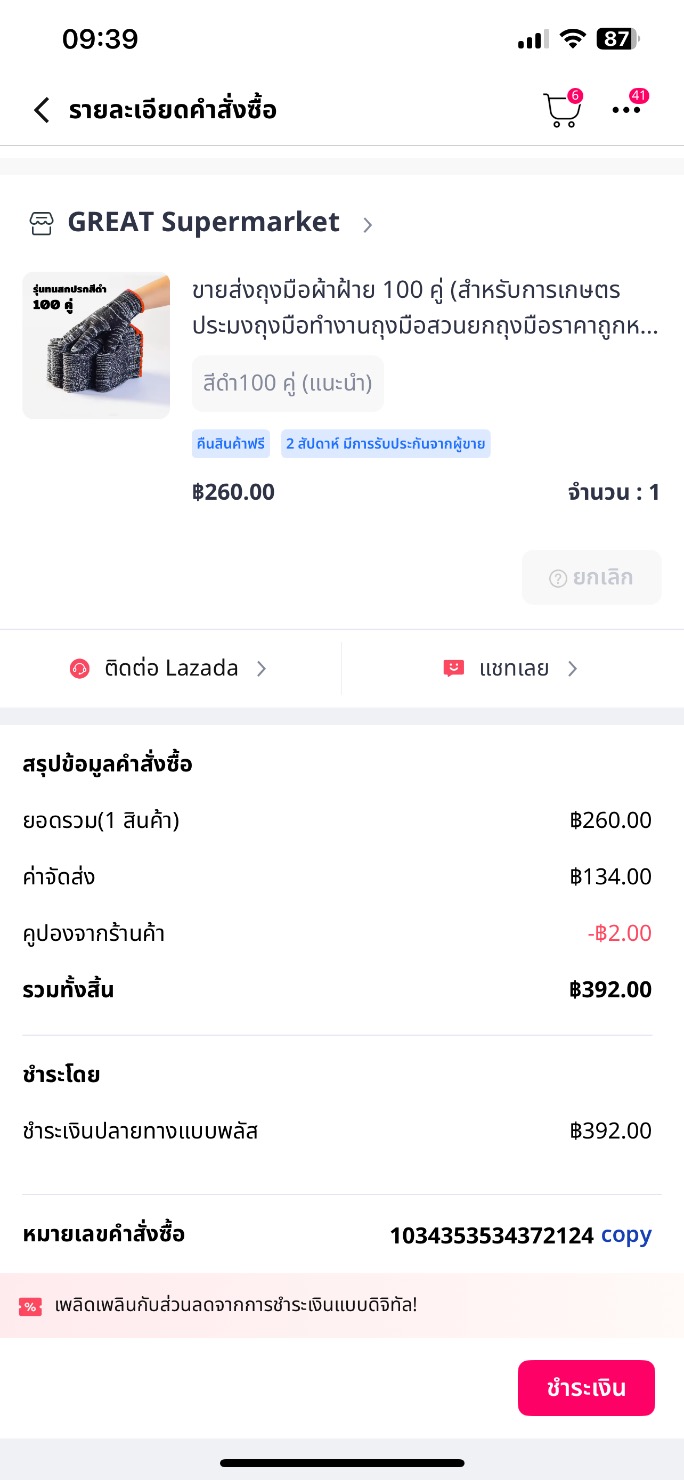
Task: Tap the battery indicator in status bar
Action: [617, 39]
